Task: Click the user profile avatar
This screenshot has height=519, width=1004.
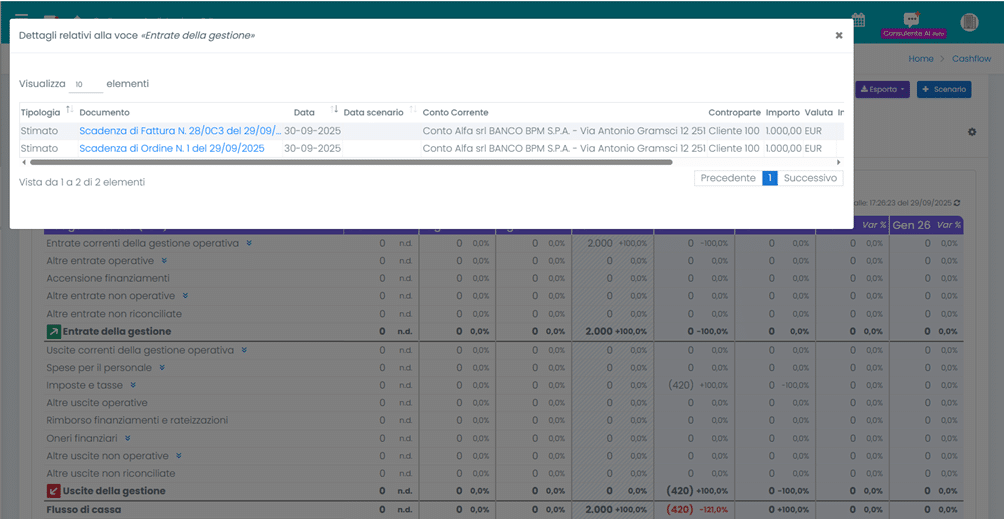Action: point(969,22)
